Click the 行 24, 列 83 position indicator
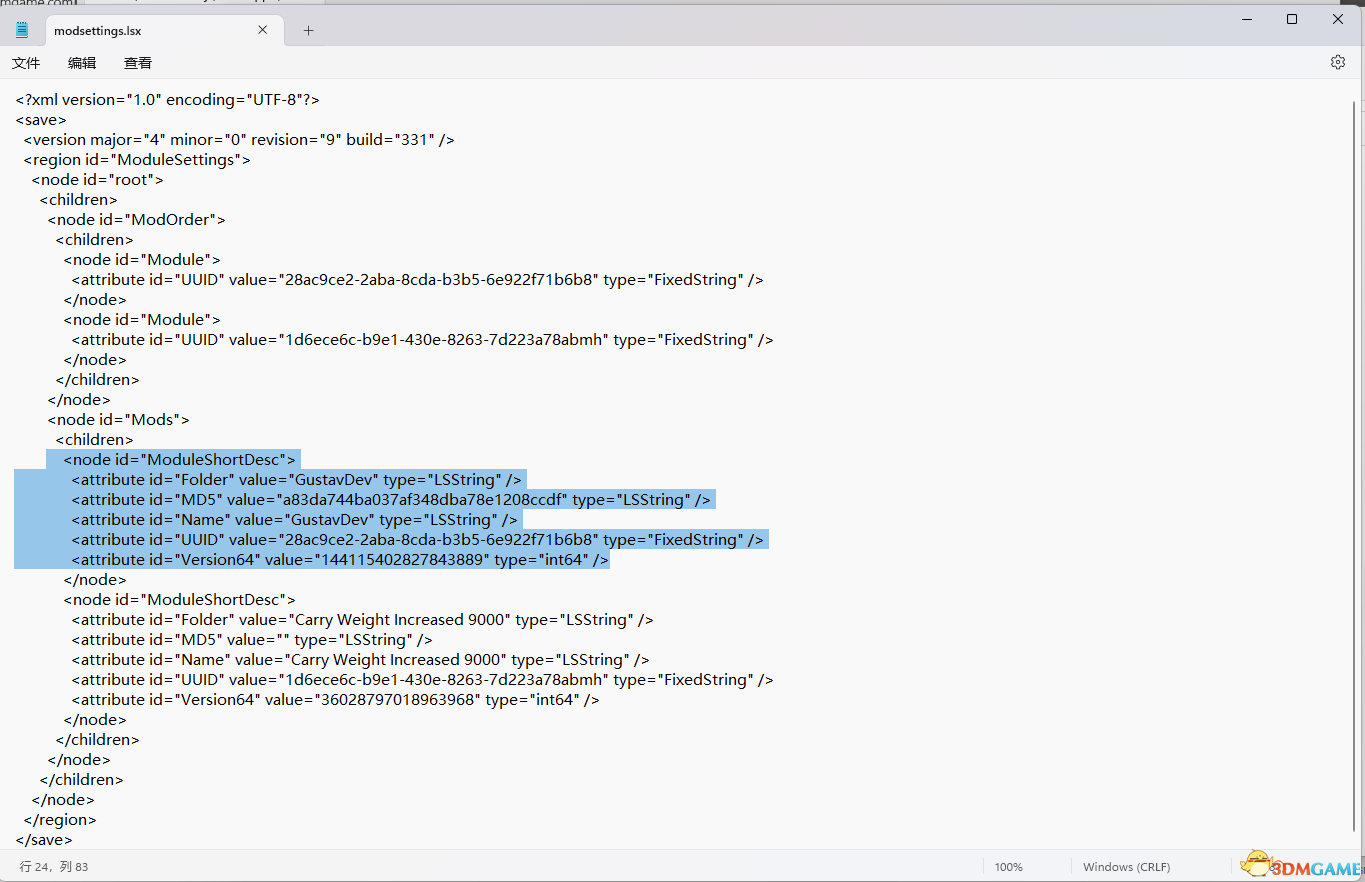This screenshot has width=1365, height=882. point(54,867)
